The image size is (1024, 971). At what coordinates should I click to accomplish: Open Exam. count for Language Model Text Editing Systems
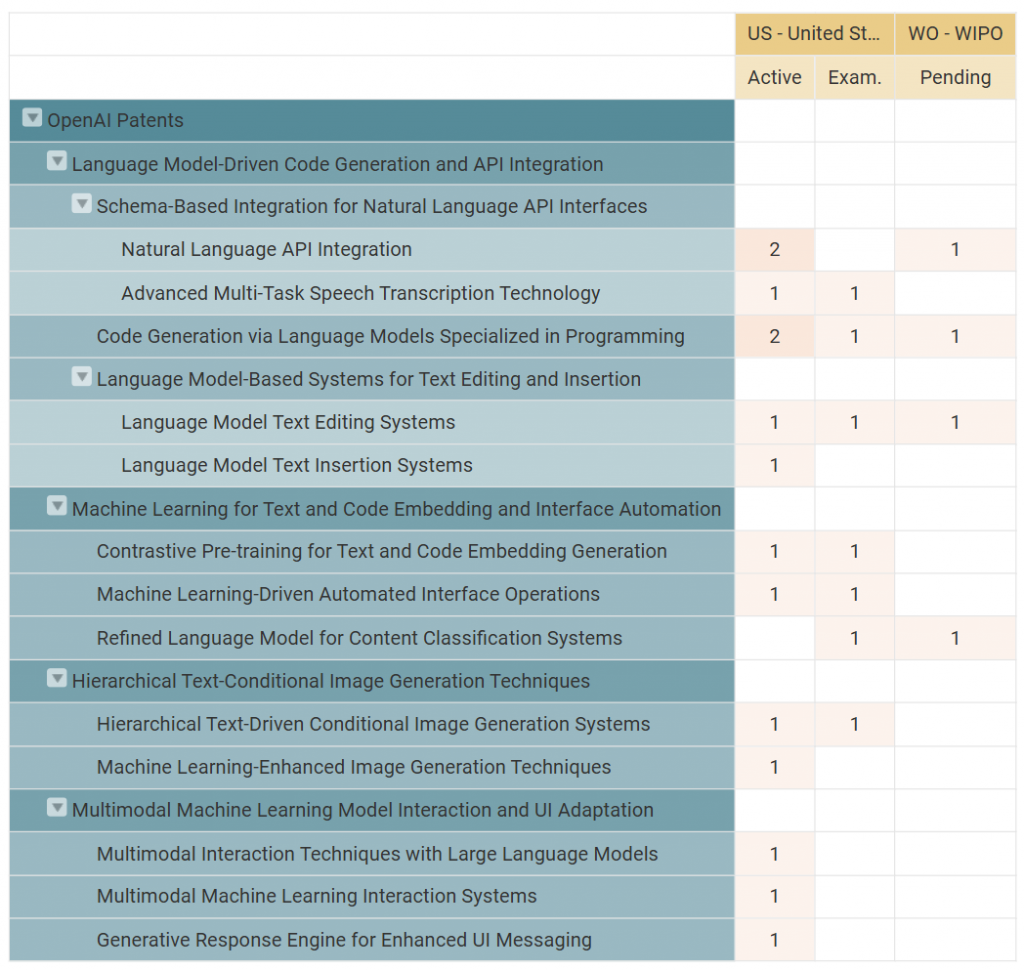[854, 422]
